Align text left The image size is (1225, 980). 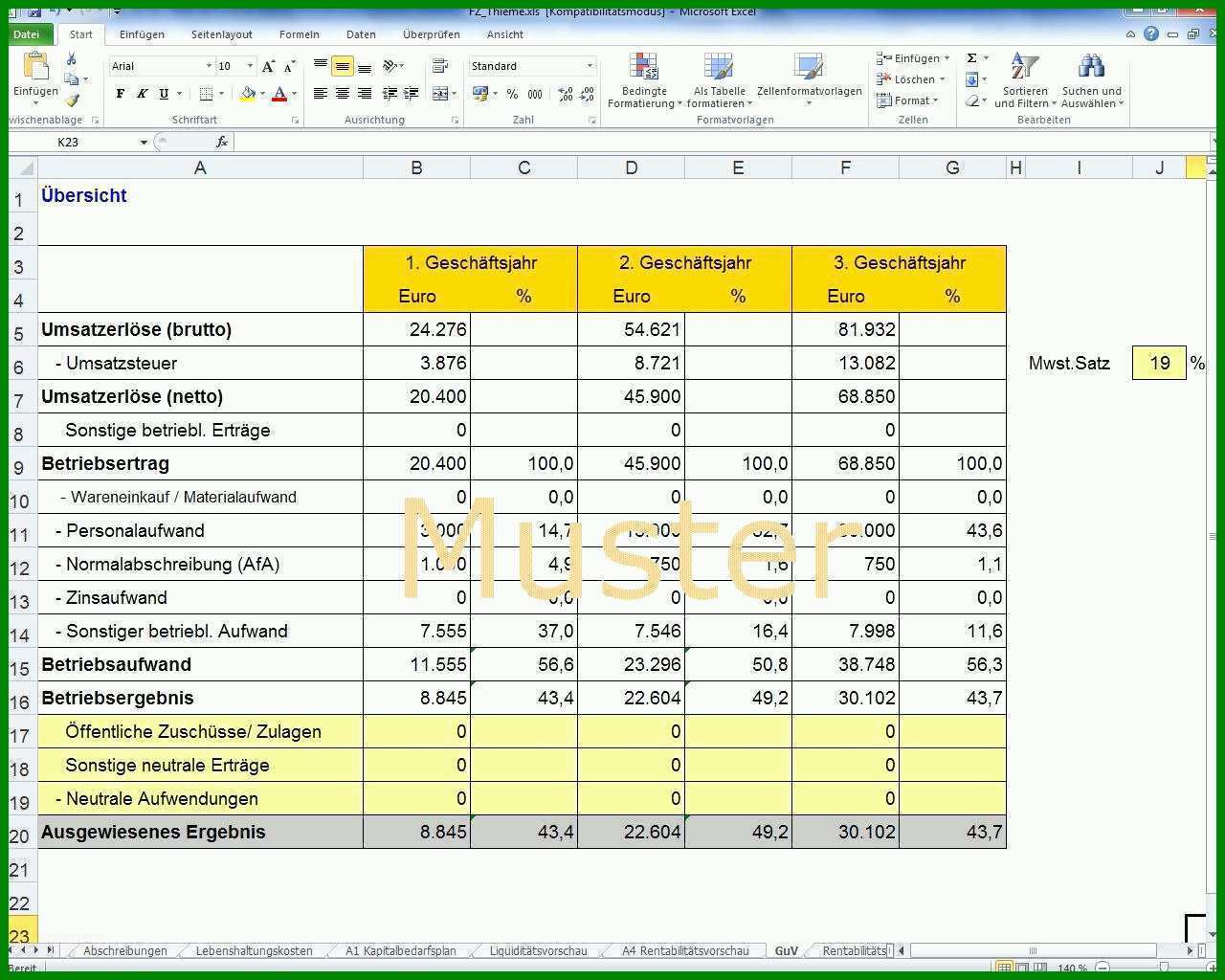321,94
